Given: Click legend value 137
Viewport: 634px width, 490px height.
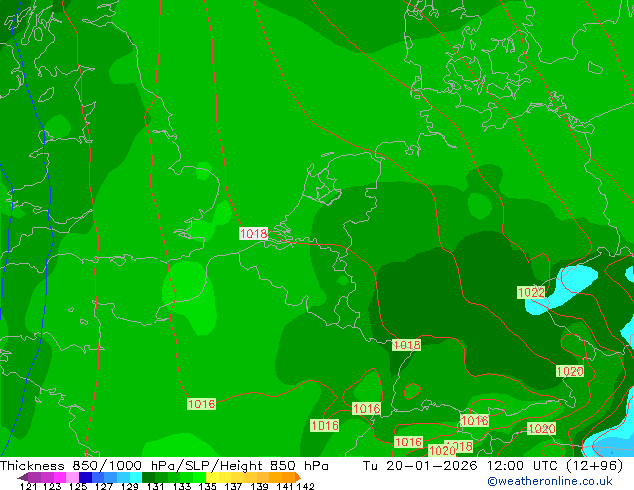Looking at the screenshot, I should click(x=233, y=486).
